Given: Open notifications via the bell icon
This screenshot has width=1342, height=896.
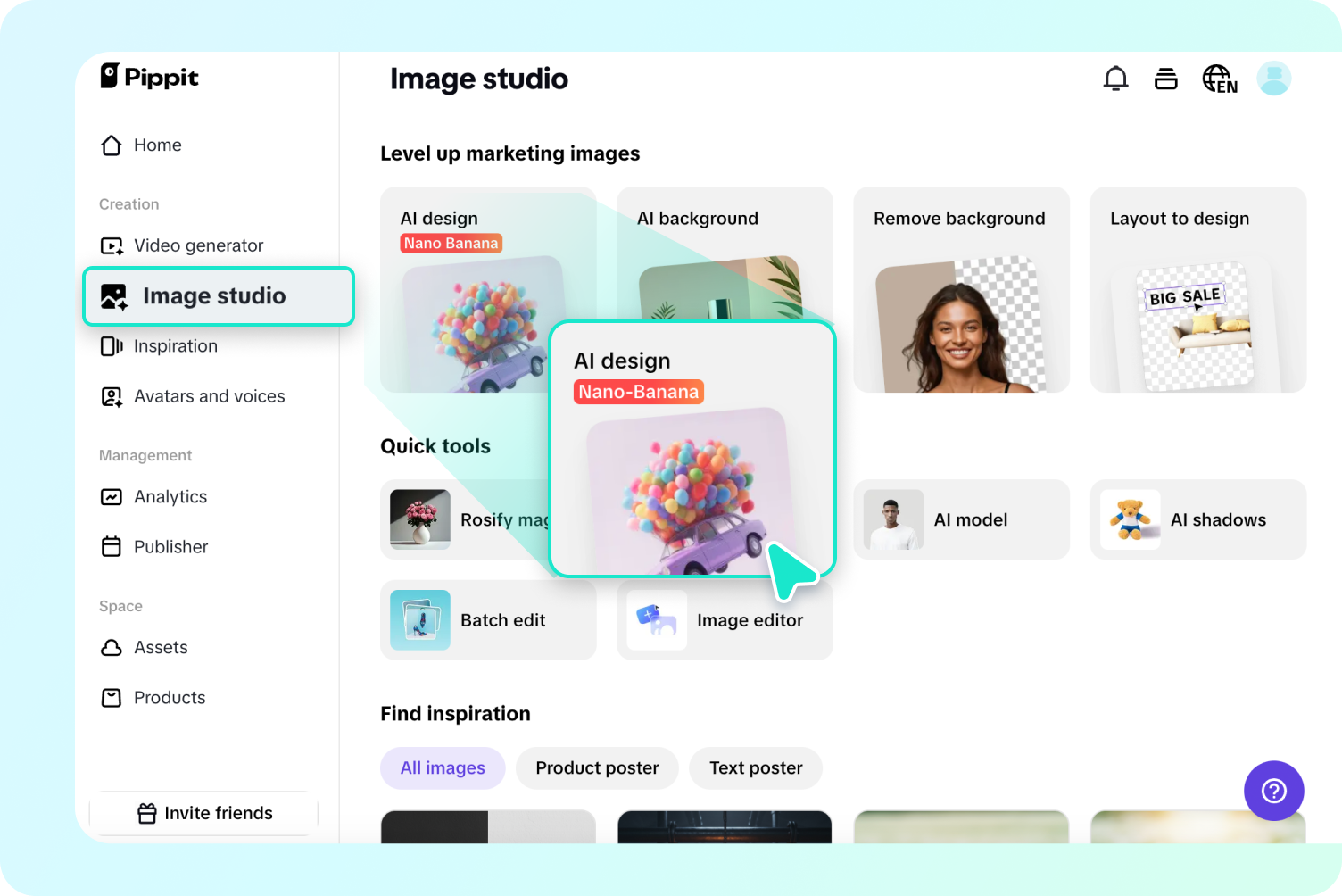Looking at the screenshot, I should coord(1115,79).
